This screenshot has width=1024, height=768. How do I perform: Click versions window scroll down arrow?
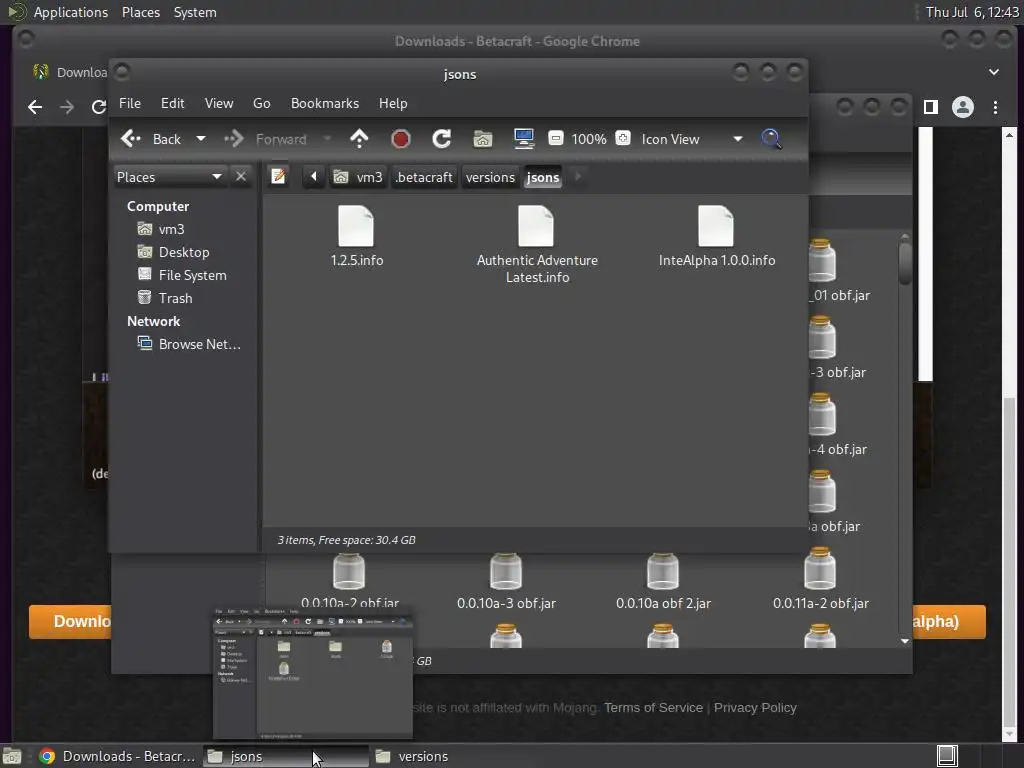[904, 641]
